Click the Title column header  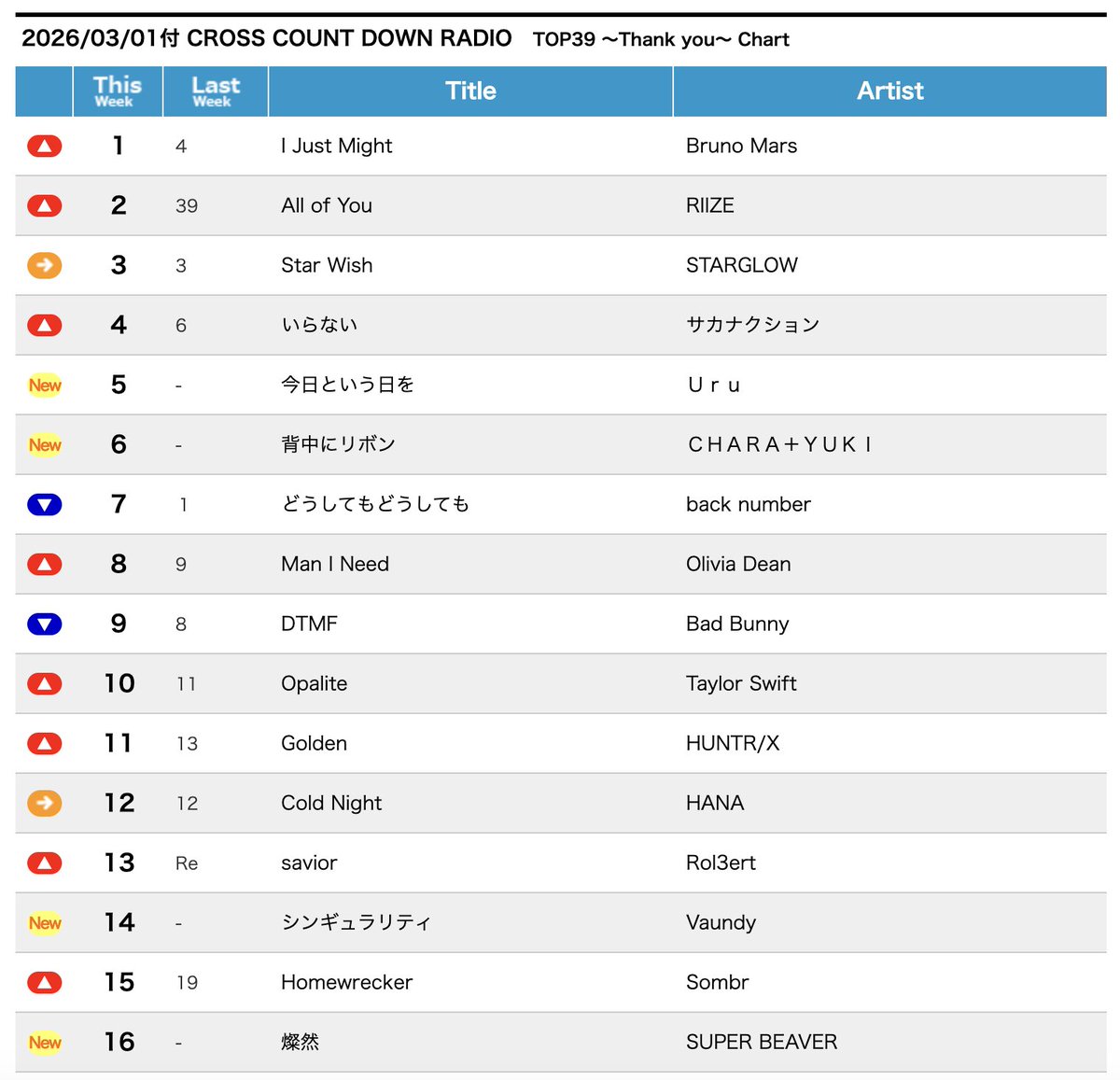coord(470,91)
